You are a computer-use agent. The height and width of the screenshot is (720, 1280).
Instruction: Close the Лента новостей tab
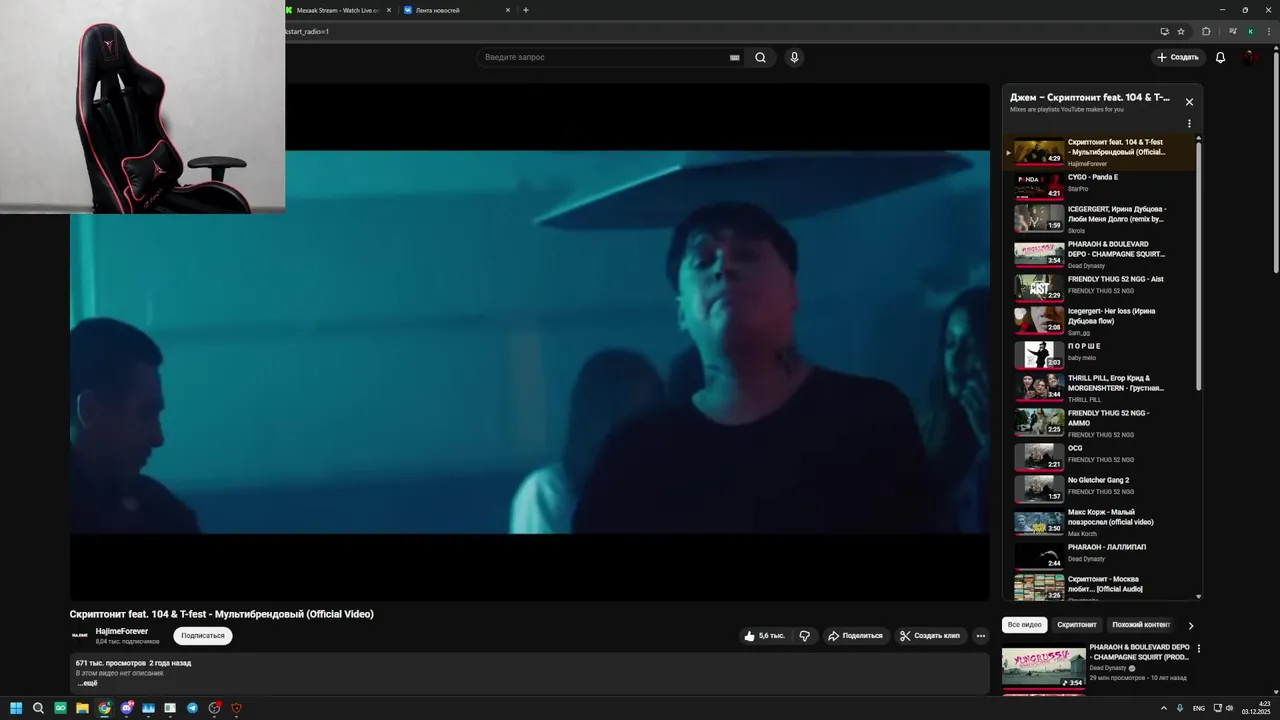click(508, 10)
